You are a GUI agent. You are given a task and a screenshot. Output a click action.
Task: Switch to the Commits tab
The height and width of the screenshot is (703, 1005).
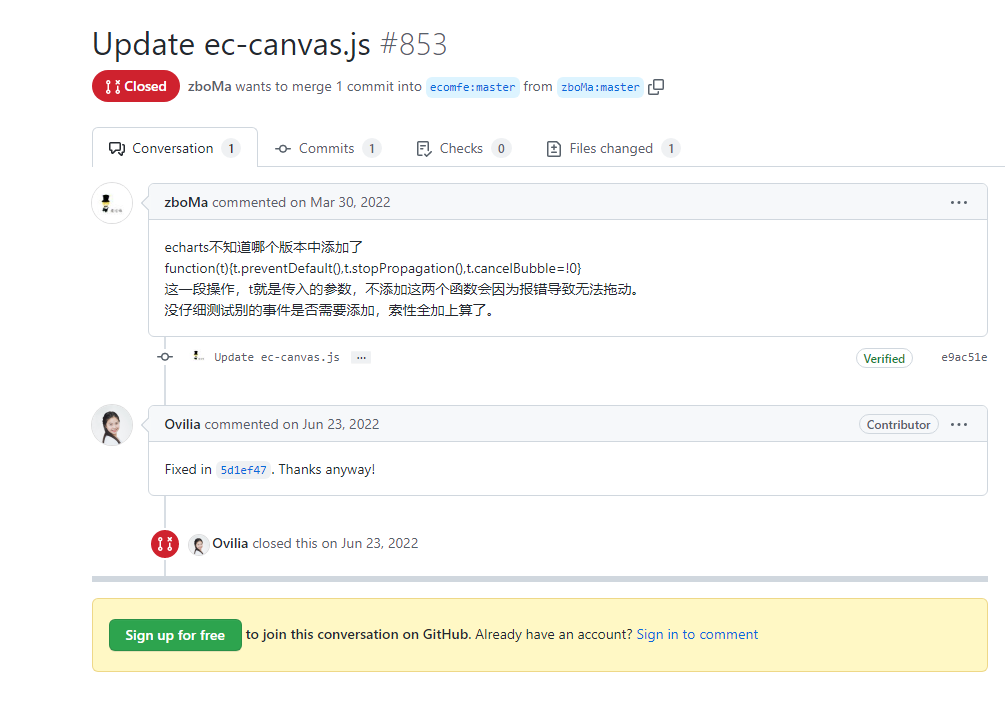pyautogui.click(x=328, y=148)
